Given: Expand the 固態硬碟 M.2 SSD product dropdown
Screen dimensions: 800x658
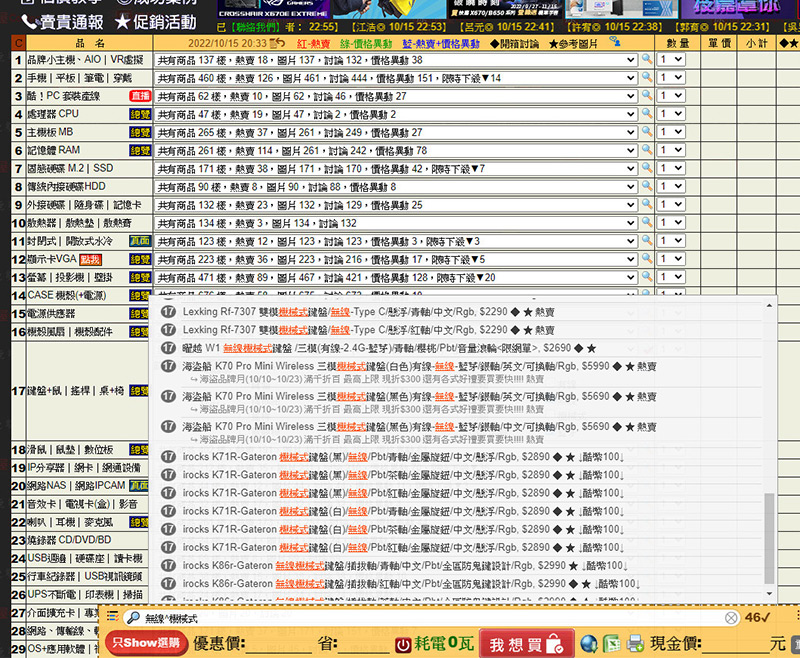Looking at the screenshot, I should point(396,169).
